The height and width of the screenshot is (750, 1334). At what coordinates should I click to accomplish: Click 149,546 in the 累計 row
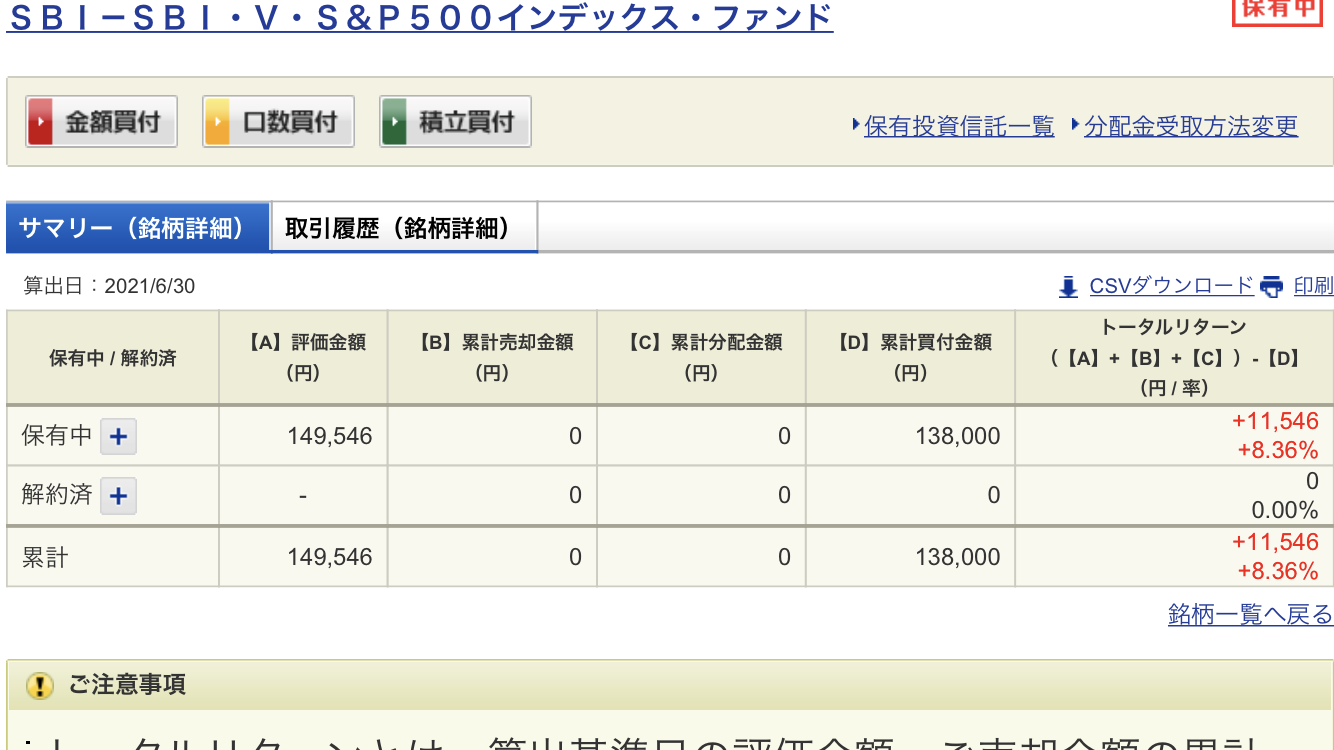(x=330, y=557)
